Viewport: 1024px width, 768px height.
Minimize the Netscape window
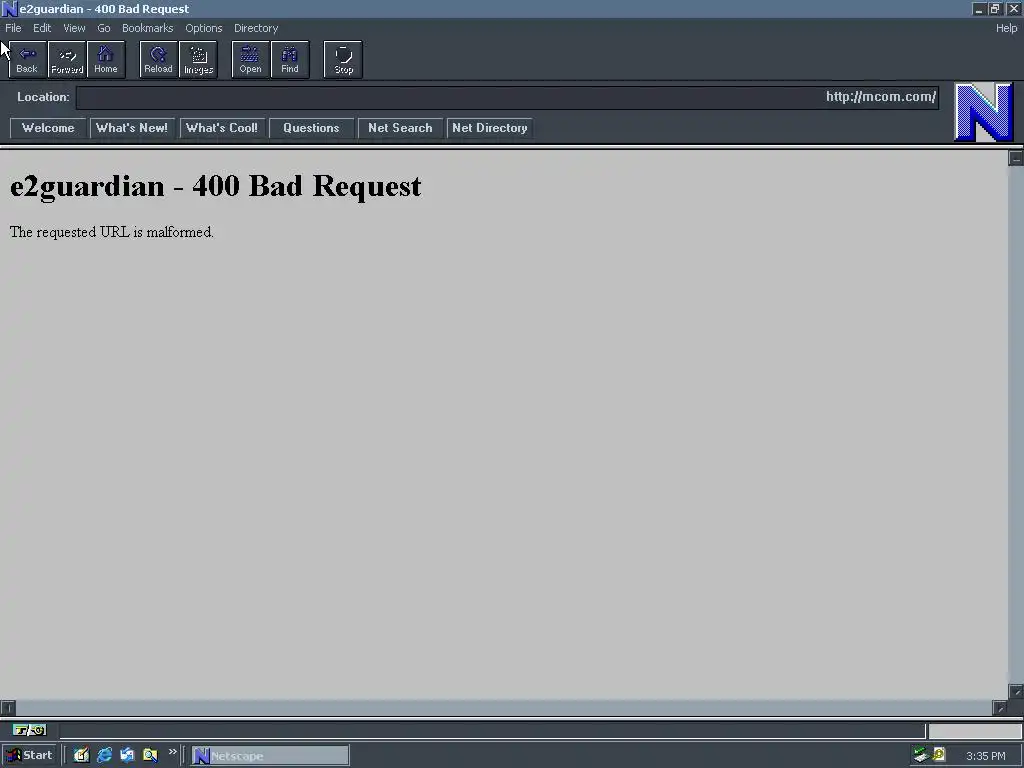pos(978,9)
